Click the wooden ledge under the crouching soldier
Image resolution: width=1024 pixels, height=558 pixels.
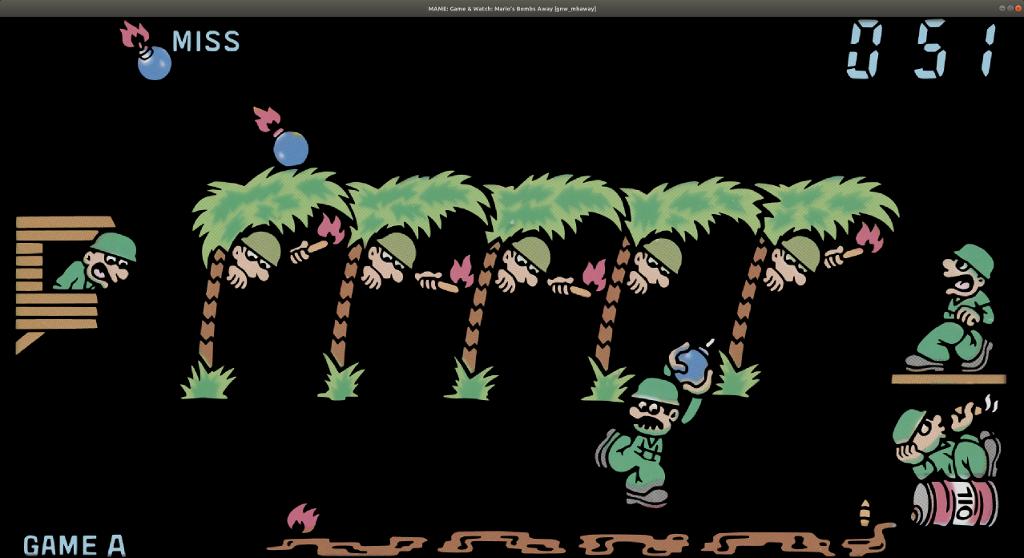[x=948, y=380]
